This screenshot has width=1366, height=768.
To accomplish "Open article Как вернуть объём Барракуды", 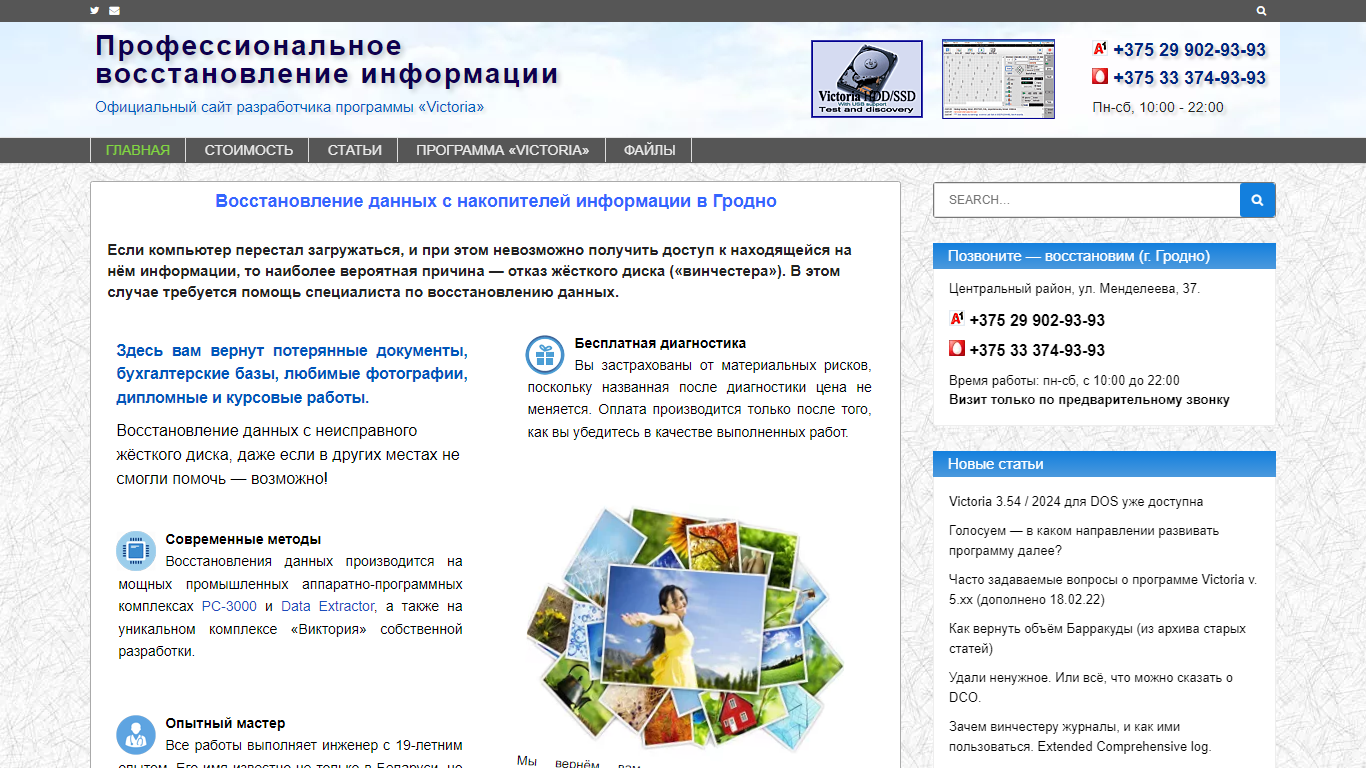I will tap(1098, 639).
